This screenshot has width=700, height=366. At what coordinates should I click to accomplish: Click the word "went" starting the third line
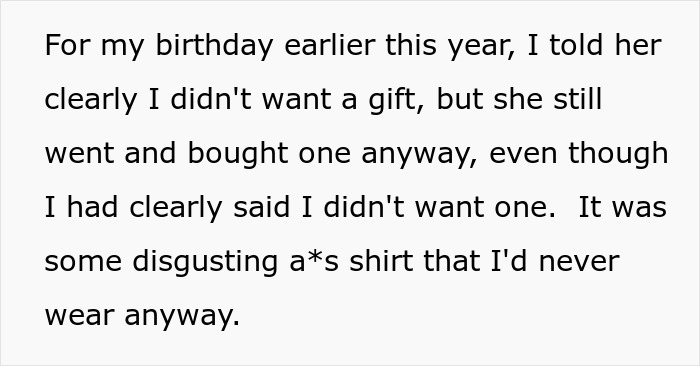coord(79,154)
